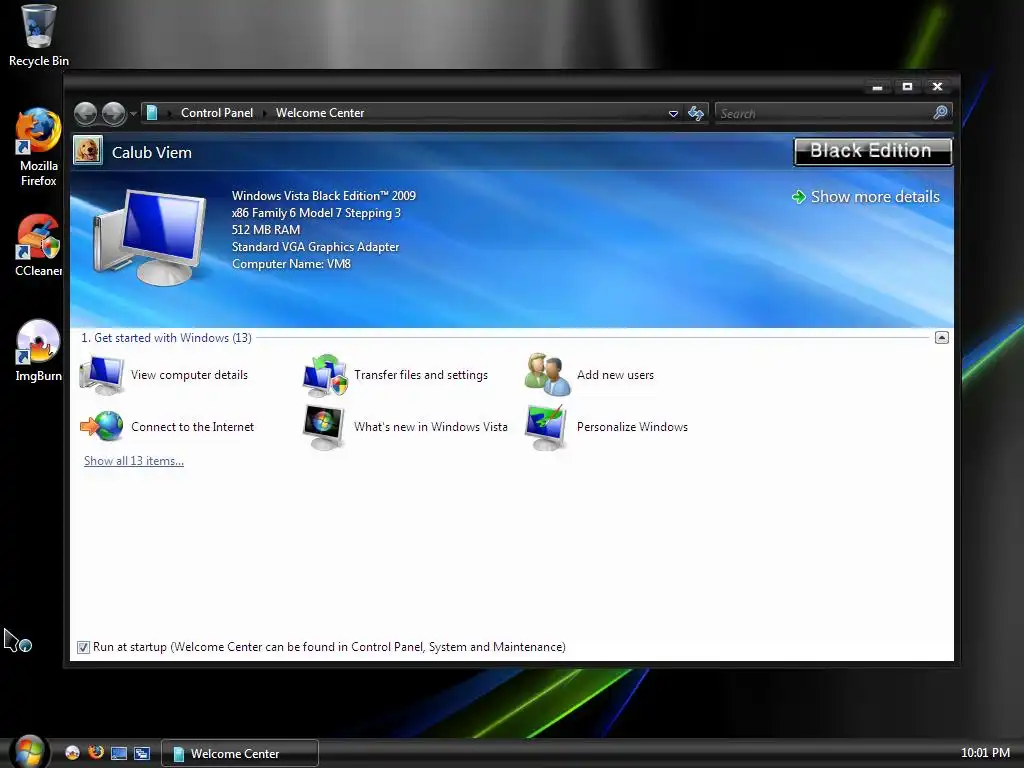Minimize the Welcome Center window

click(x=877, y=87)
